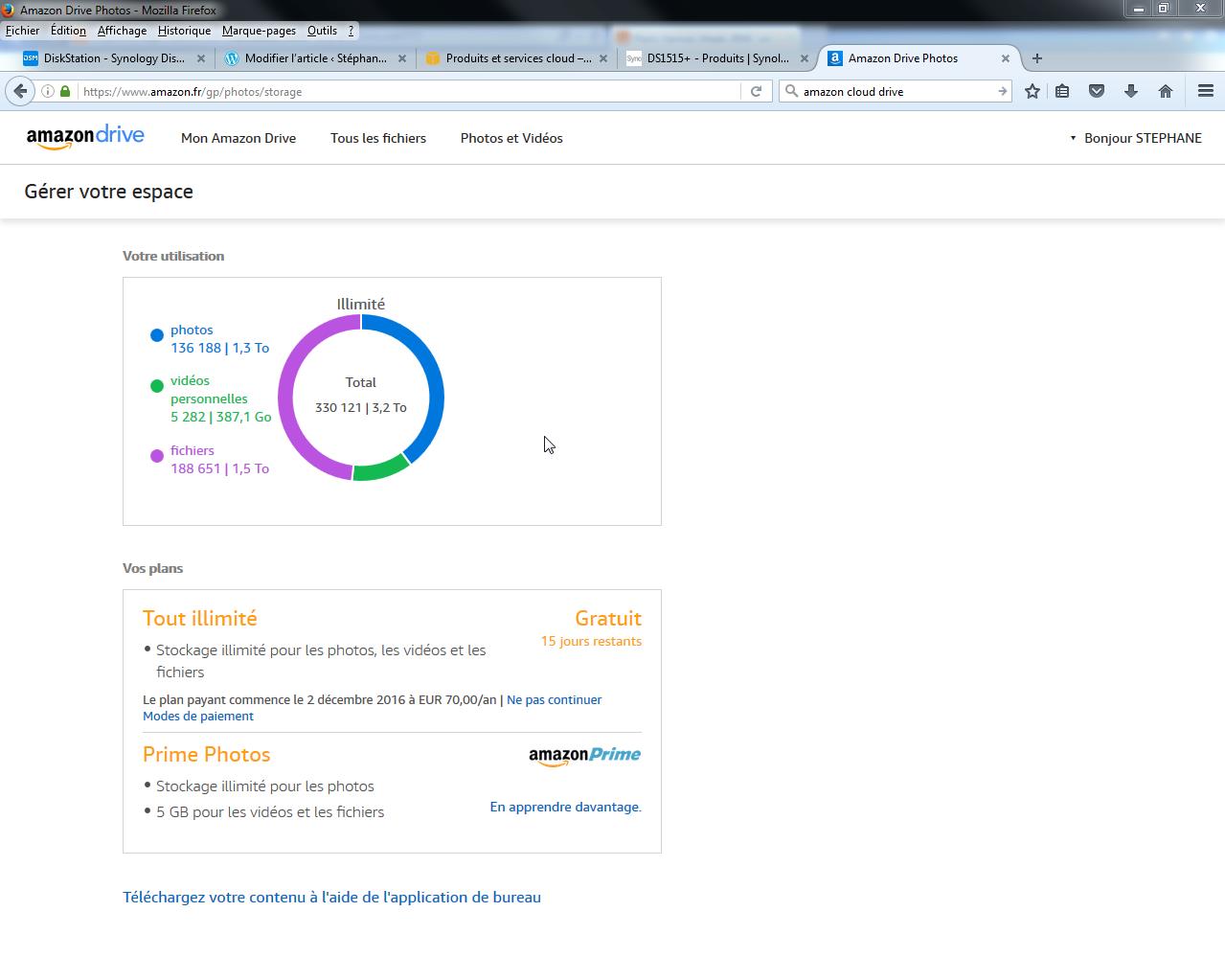Viewport: 1225px width, 980px height.
Task: Expand the Bonjour STEPHANE account dropdown
Action: click(x=1136, y=138)
